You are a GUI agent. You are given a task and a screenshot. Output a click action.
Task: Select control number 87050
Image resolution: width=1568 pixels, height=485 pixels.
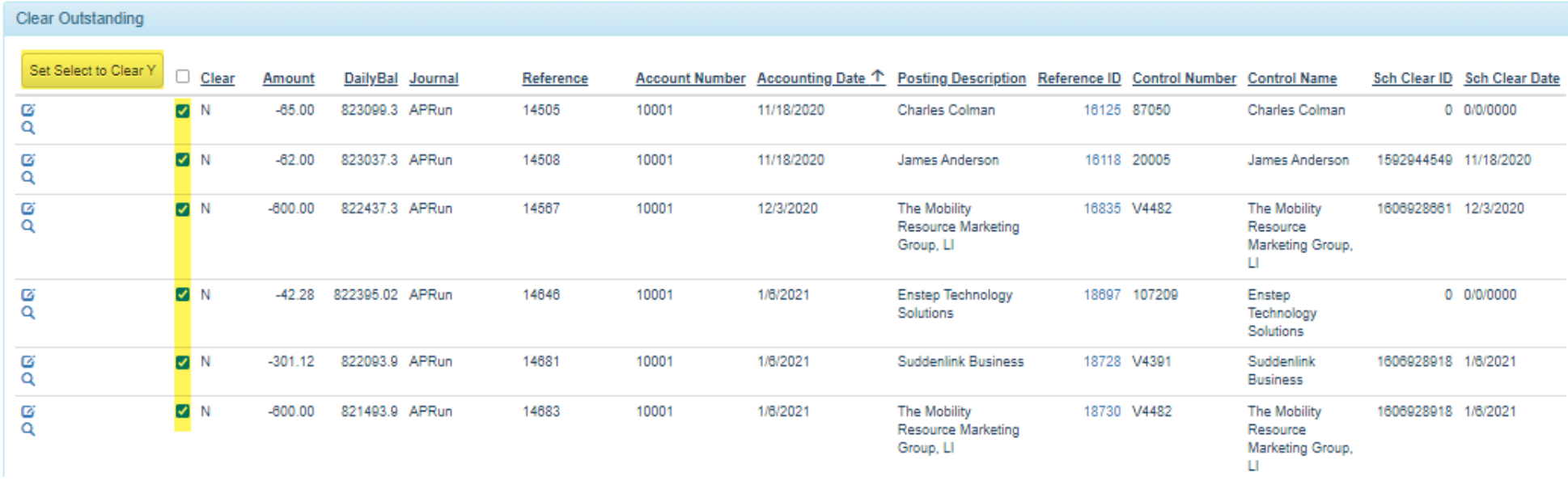(x=1151, y=110)
